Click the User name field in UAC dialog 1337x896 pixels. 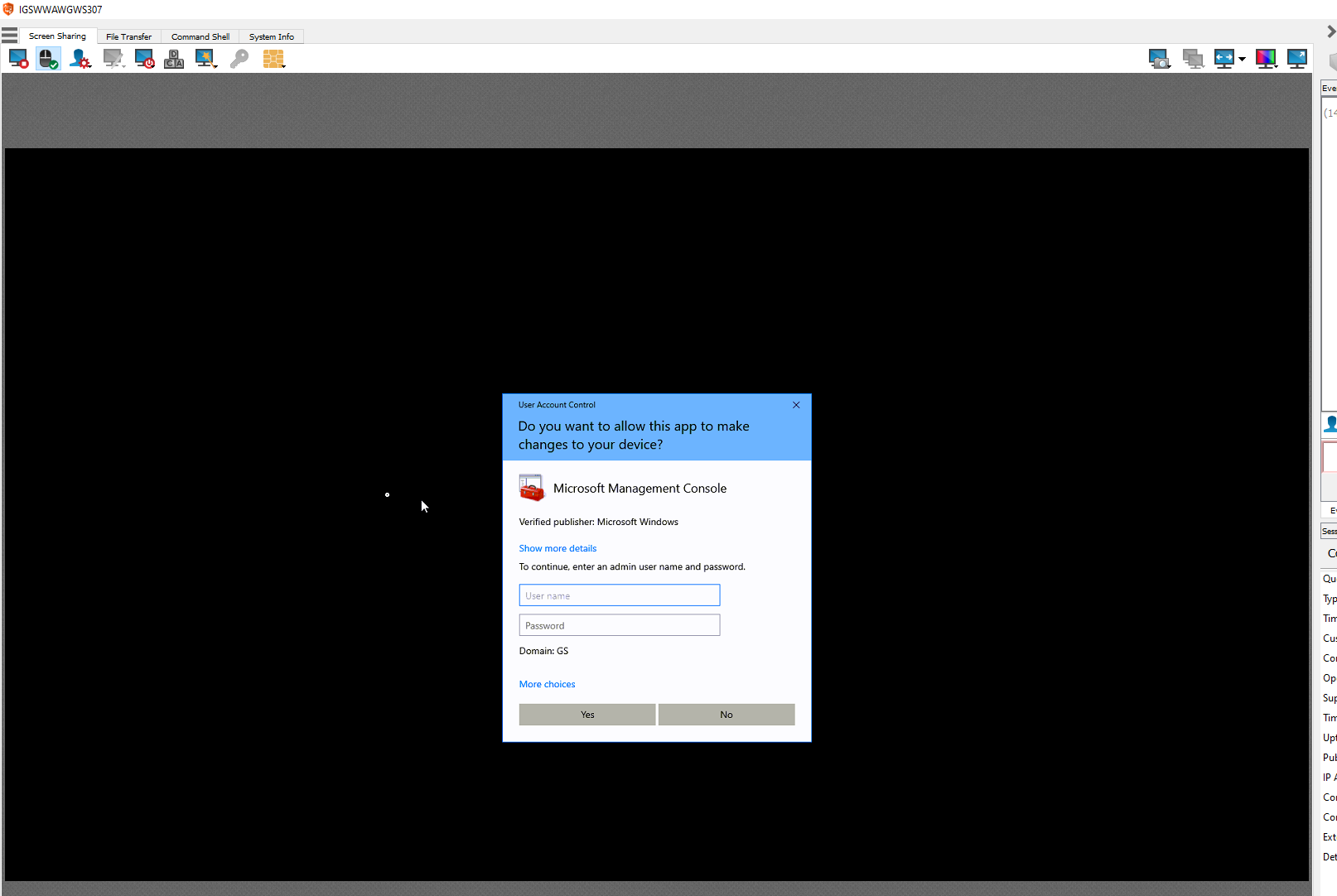pos(620,595)
